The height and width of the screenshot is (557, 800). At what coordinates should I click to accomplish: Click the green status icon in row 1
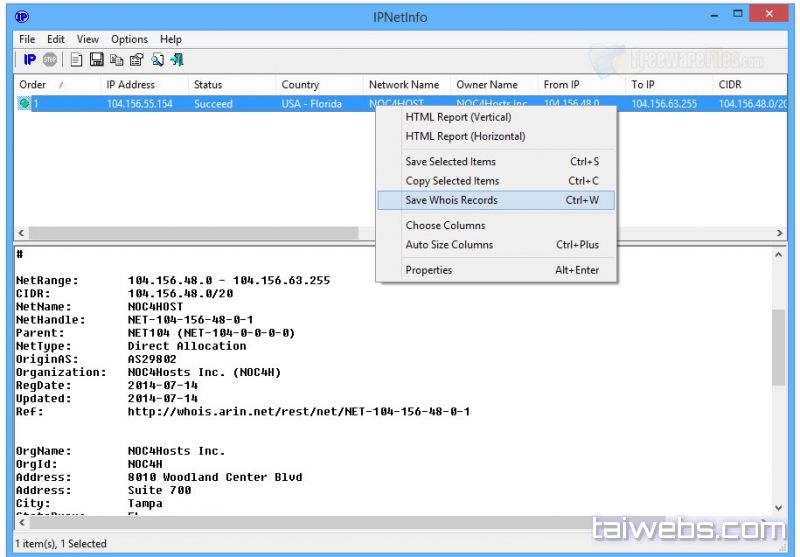(25, 104)
